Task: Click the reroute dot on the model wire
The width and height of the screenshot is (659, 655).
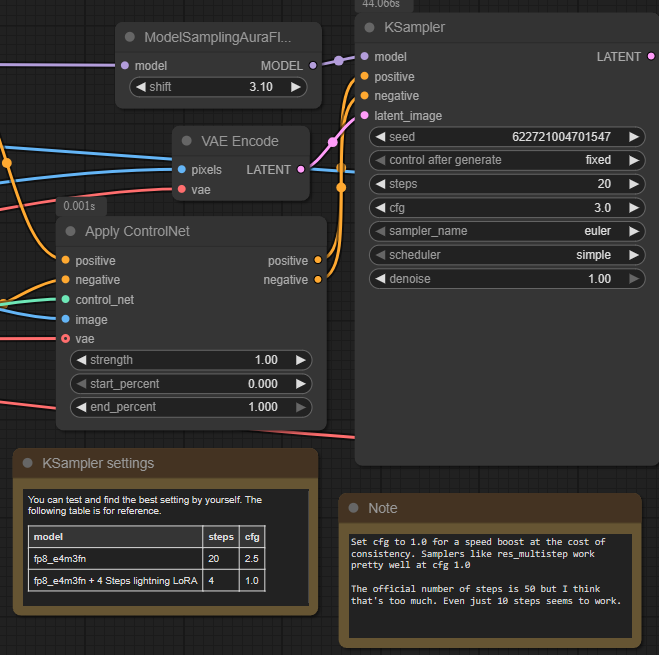Action: (x=339, y=61)
